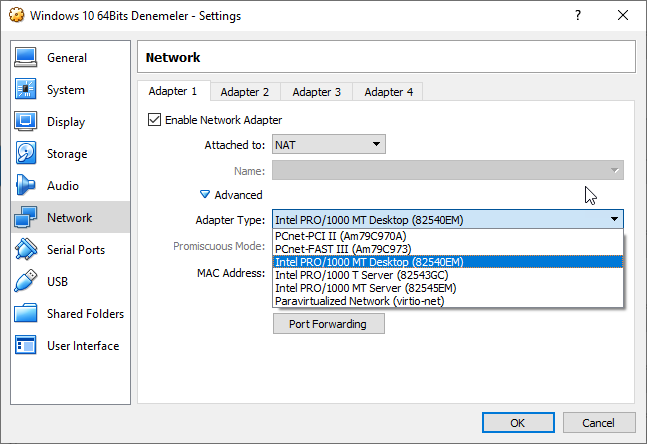Uncheck Enable Network Adapter checkbox
The height and width of the screenshot is (444, 647).
click(x=154, y=120)
